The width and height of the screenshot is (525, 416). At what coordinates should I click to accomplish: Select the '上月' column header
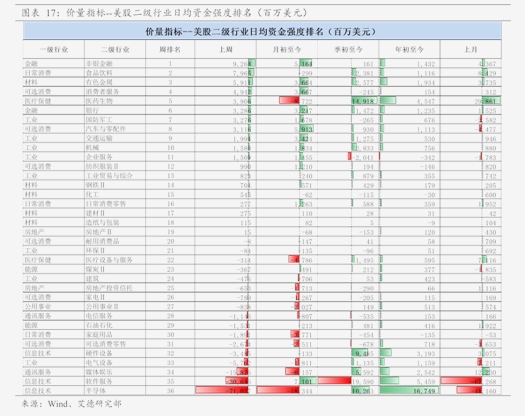[x=471, y=50]
